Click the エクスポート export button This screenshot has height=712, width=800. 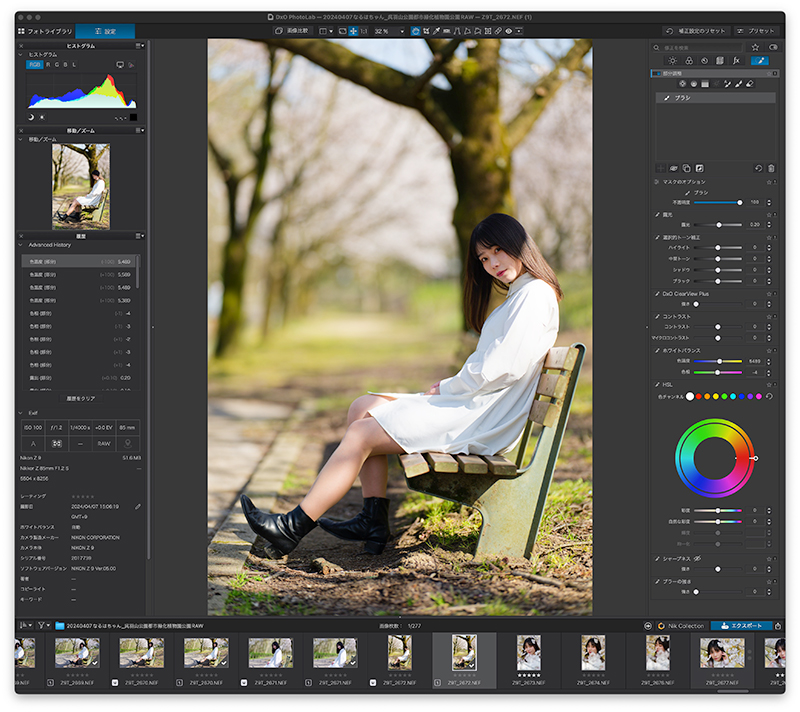pyautogui.click(x=741, y=626)
